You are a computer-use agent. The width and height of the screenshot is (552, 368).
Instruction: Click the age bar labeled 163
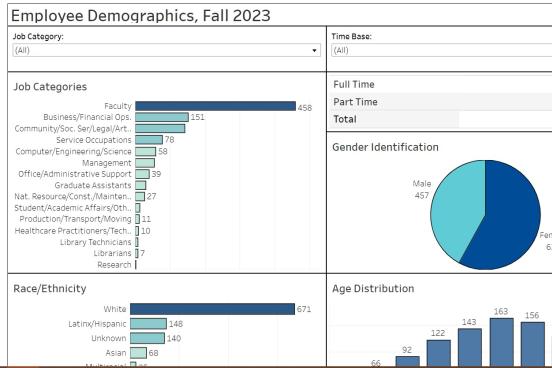click(501, 342)
